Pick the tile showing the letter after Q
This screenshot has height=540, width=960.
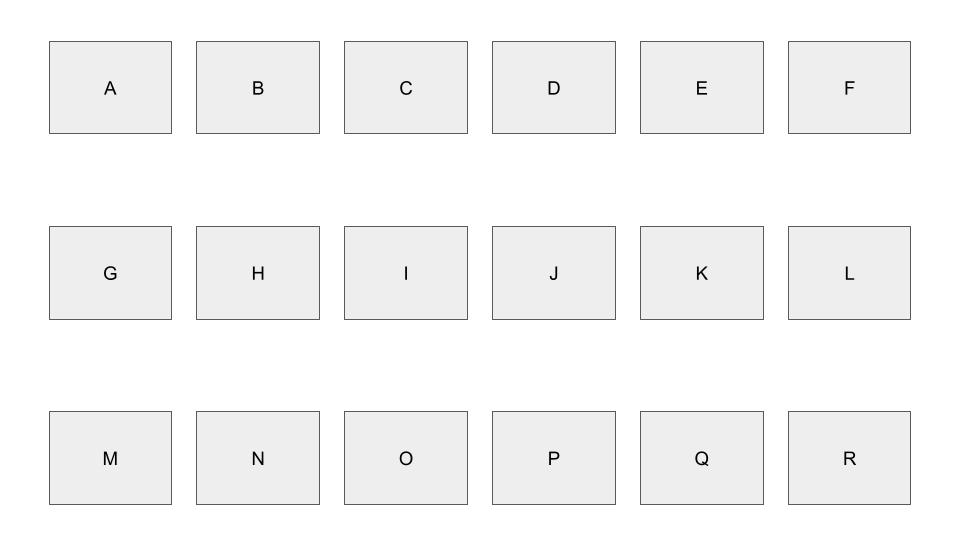pyautogui.click(x=849, y=458)
